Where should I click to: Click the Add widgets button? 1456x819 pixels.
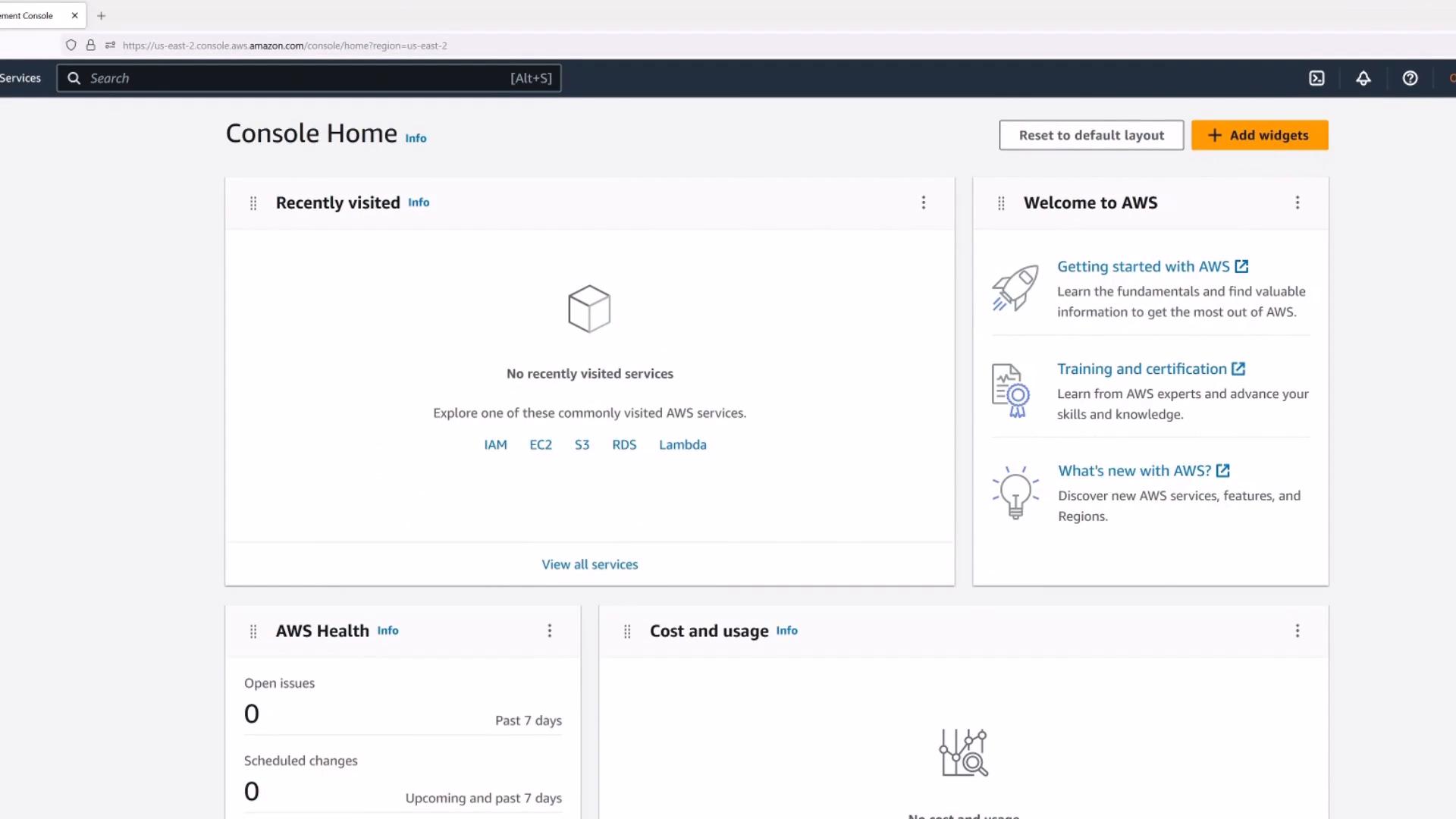click(x=1260, y=135)
